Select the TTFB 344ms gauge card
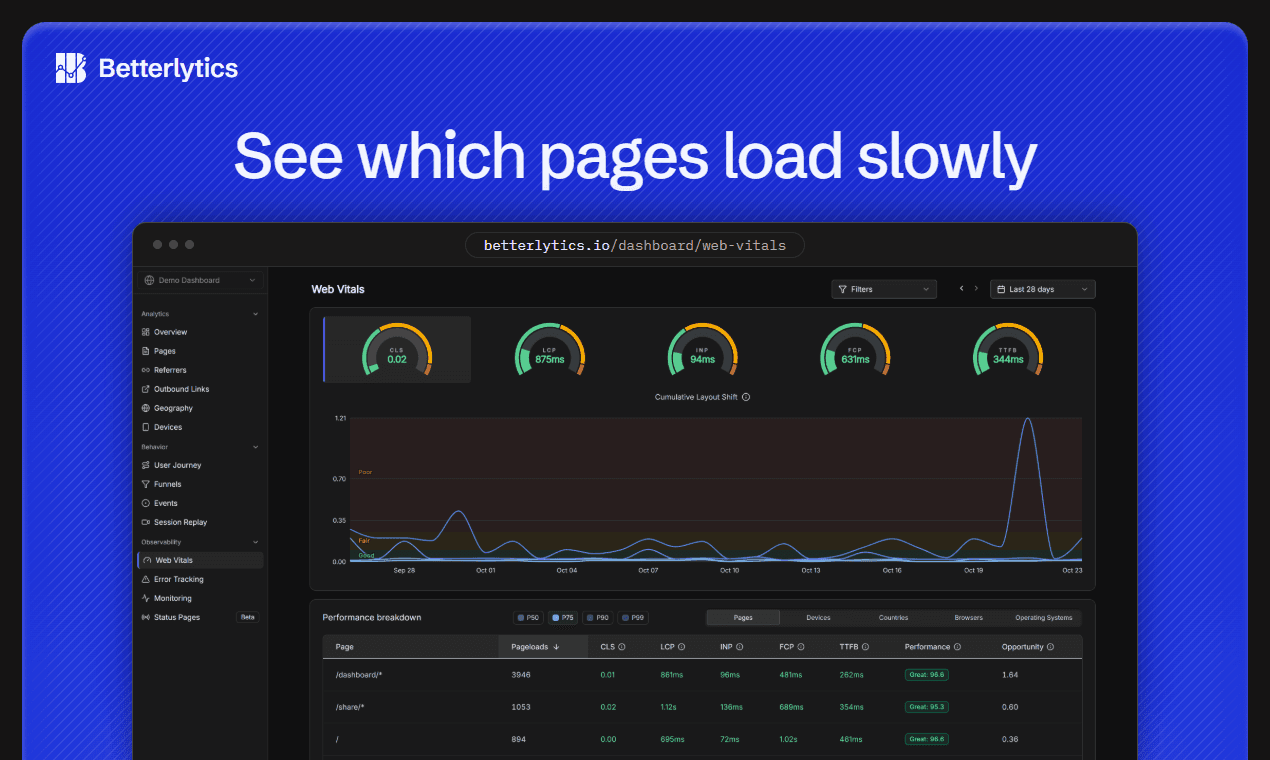 (1008, 350)
